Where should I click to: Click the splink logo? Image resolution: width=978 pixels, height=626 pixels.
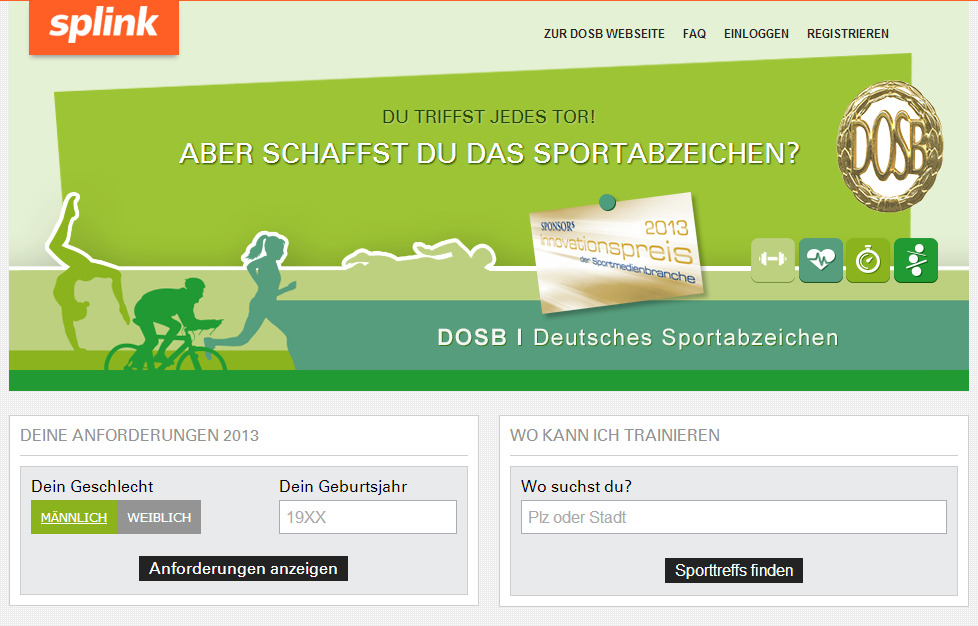[104, 27]
